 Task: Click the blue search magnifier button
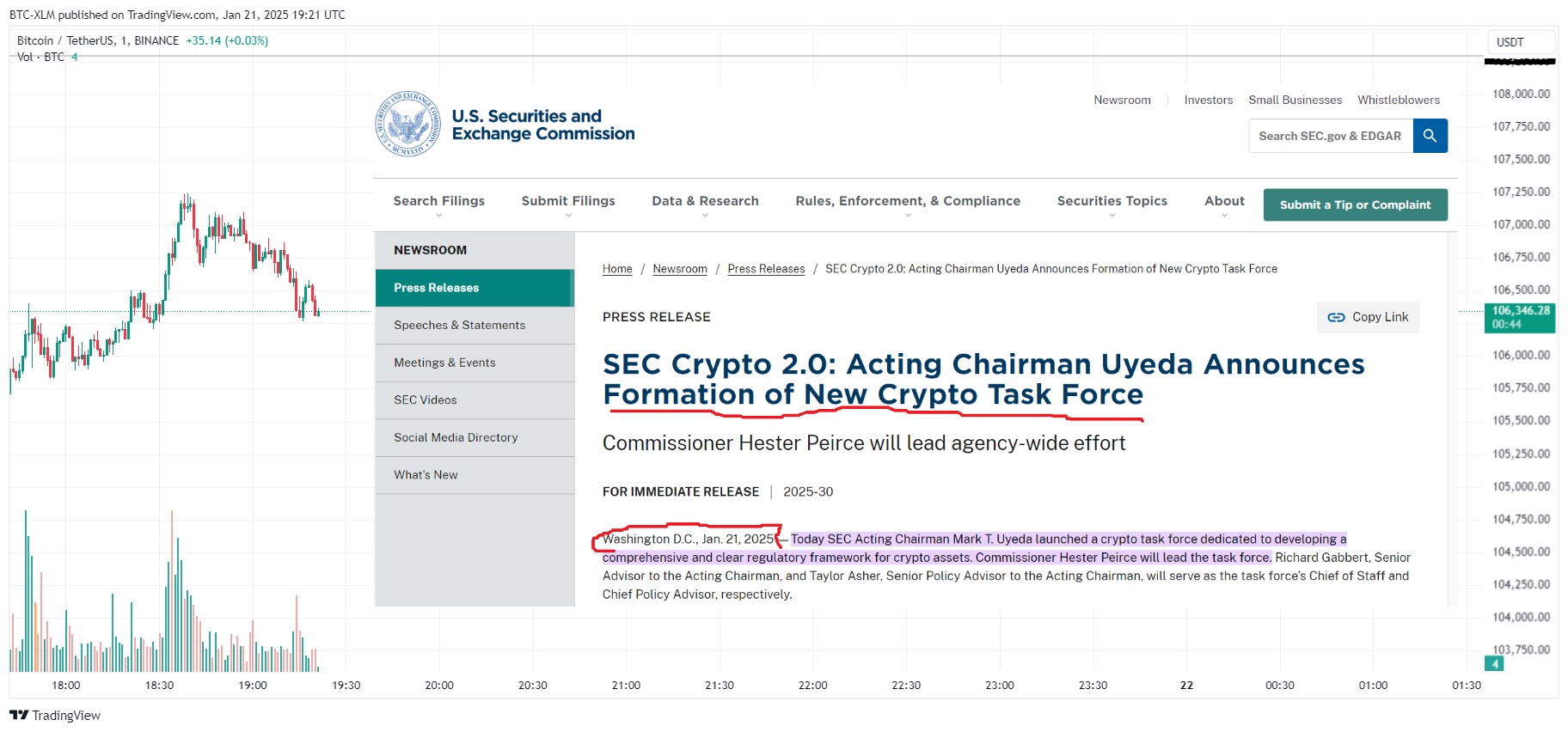pos(1430,136)
